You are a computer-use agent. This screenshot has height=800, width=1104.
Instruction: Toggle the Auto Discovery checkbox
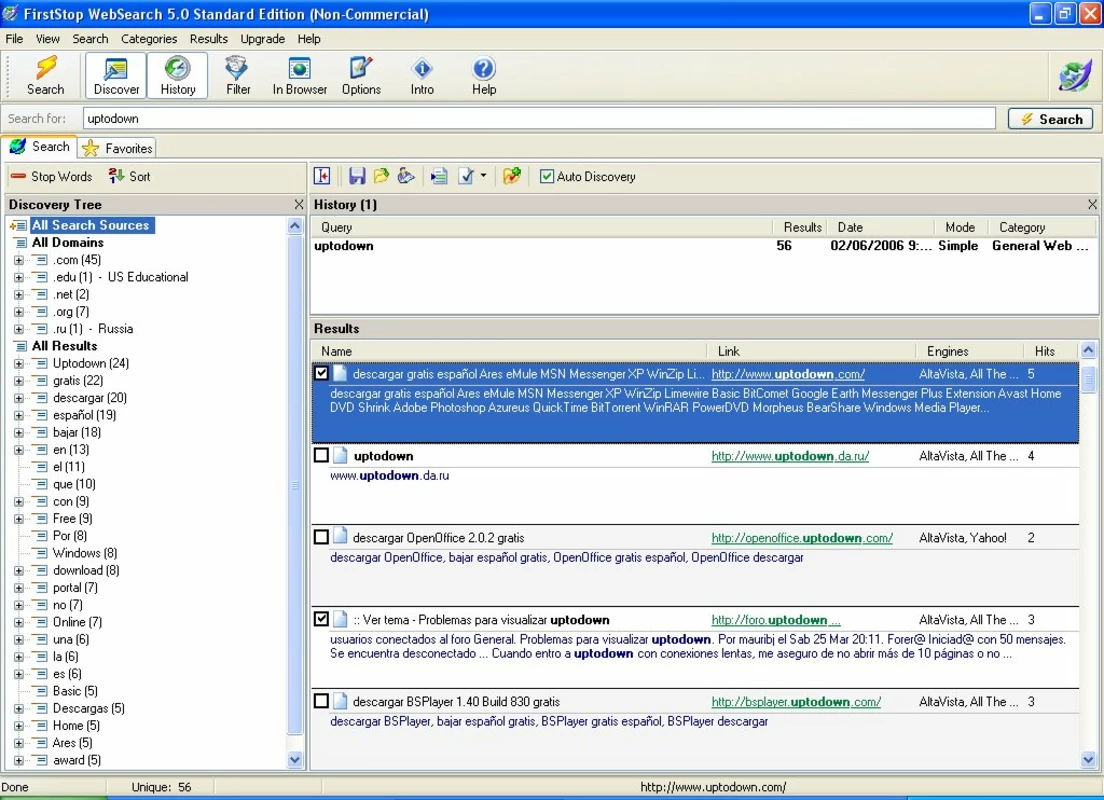(x=547, y=177)
